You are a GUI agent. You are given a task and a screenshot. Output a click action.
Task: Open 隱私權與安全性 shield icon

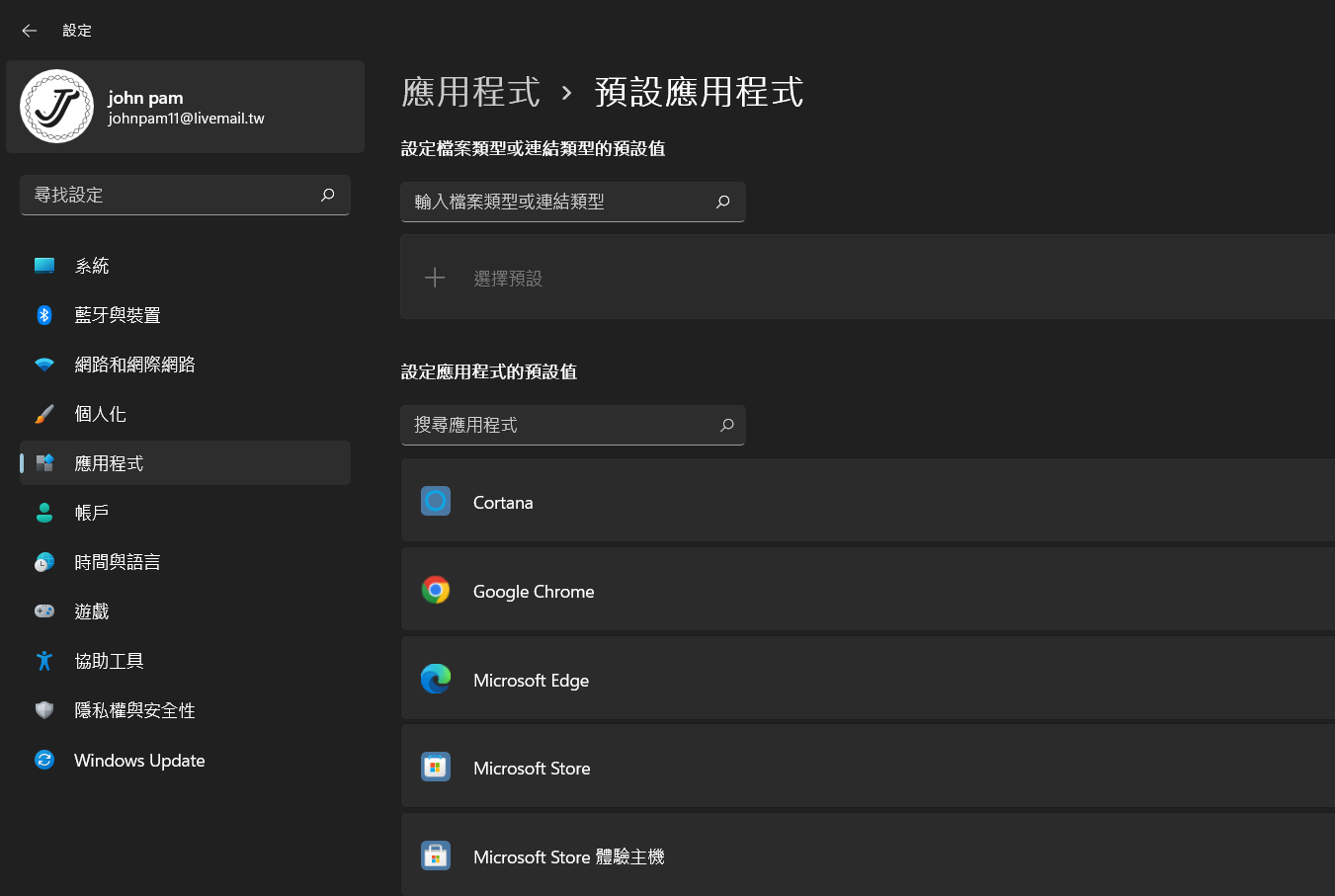click(x=43, y=709)
